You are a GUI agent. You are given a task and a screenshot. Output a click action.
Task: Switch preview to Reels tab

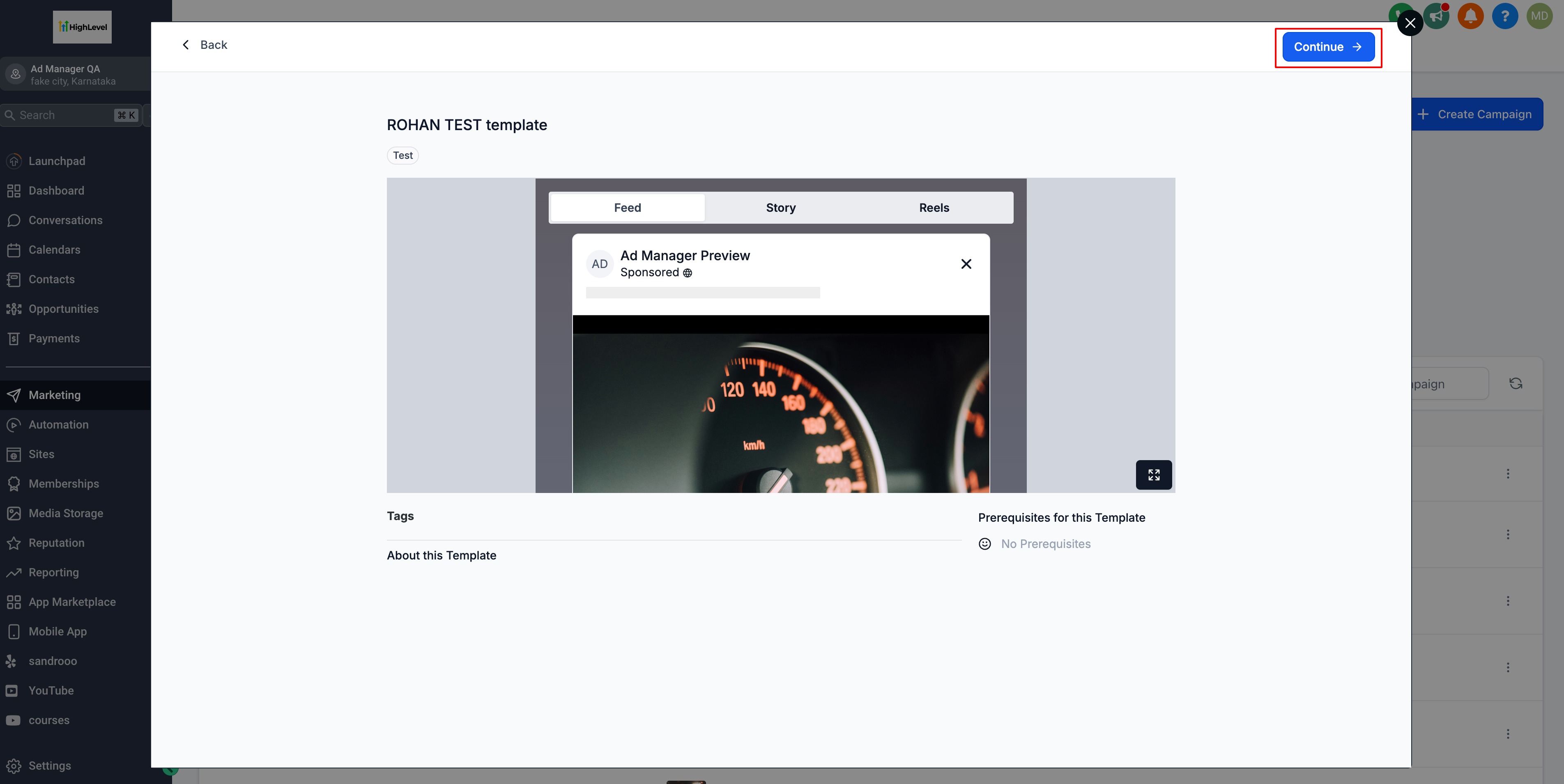point(934,208)
